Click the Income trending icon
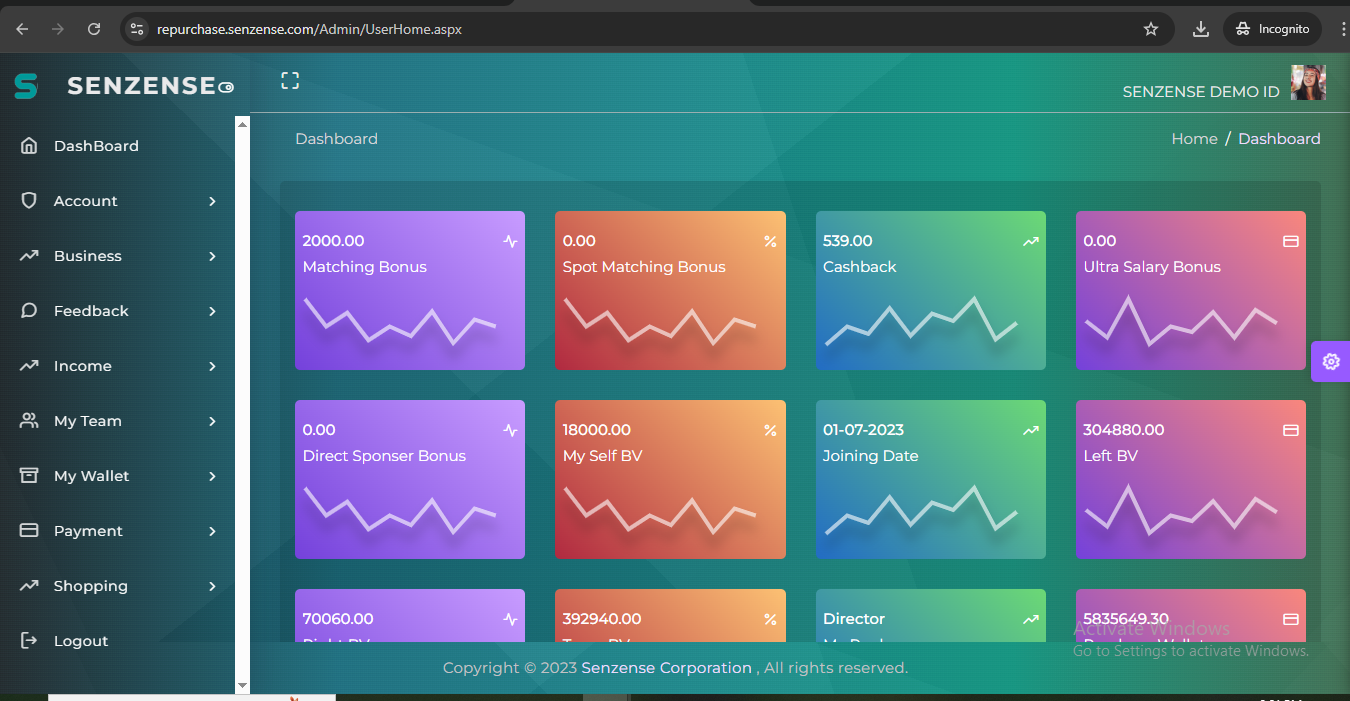The height and width of the screenshot is (701, 1350). click(29, 366)
